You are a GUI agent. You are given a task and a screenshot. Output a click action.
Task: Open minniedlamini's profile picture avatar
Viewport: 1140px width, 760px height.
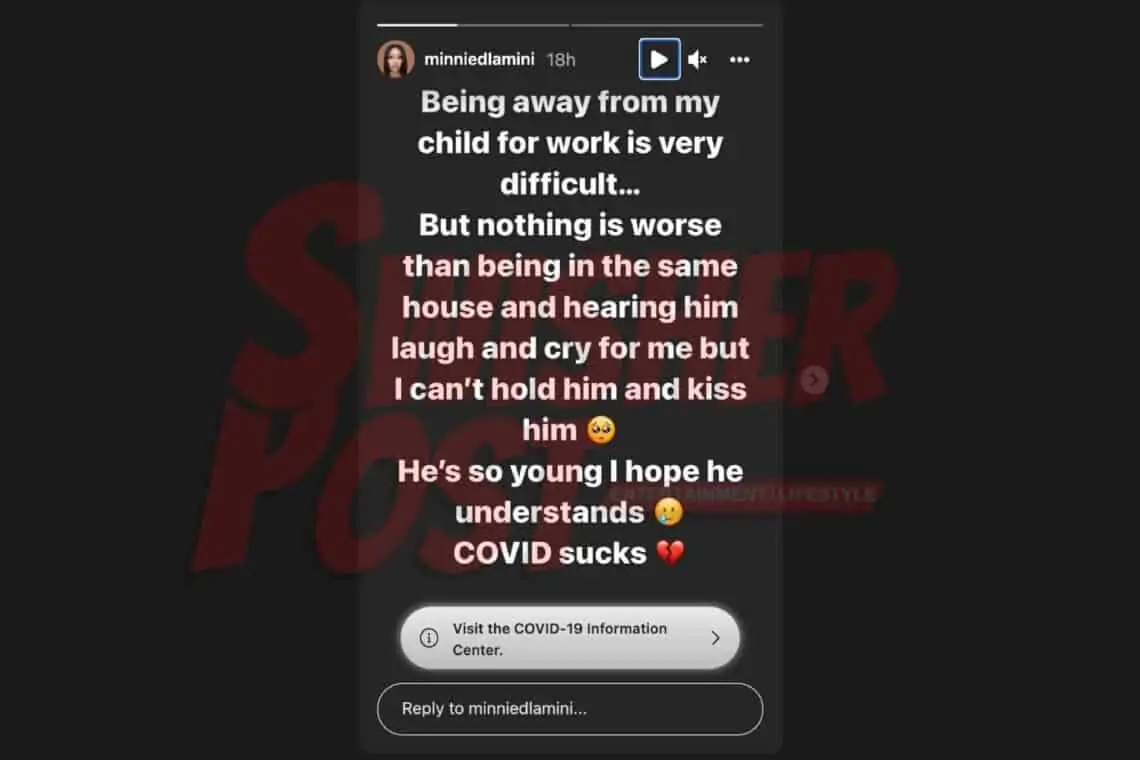[x=396, y=59]
